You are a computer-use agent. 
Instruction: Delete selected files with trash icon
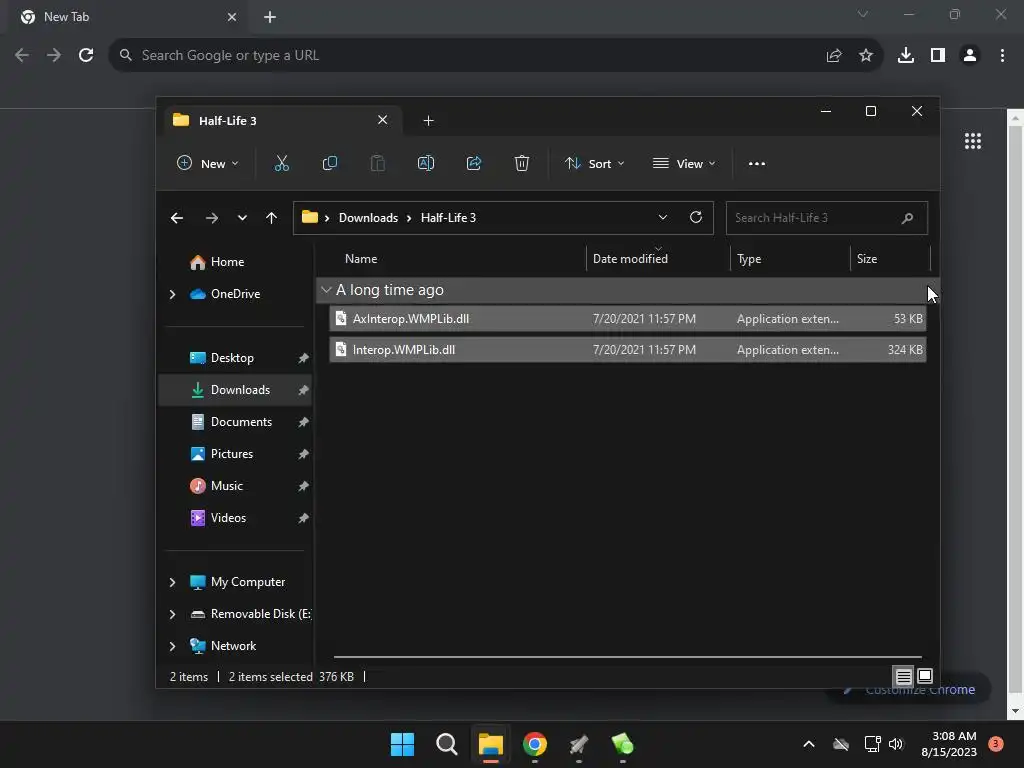(522, 163)
